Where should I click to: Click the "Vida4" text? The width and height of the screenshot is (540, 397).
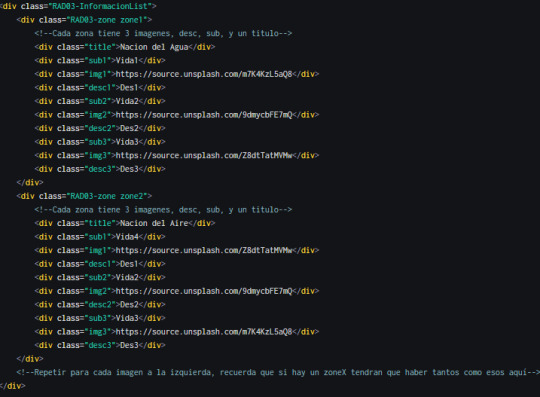pos(127,237)
